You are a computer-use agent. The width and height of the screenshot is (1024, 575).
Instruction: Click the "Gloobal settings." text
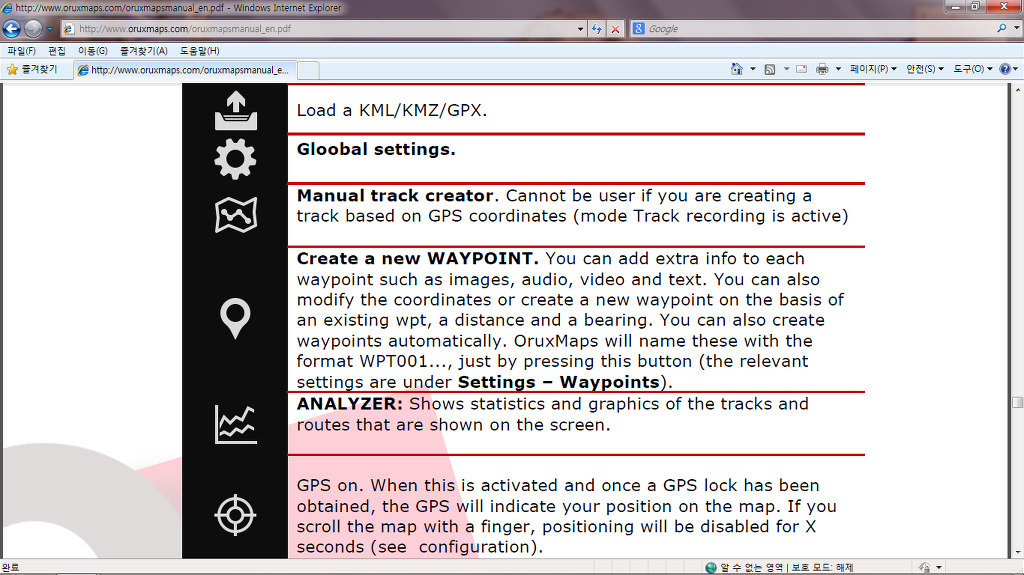click(376, 150)
